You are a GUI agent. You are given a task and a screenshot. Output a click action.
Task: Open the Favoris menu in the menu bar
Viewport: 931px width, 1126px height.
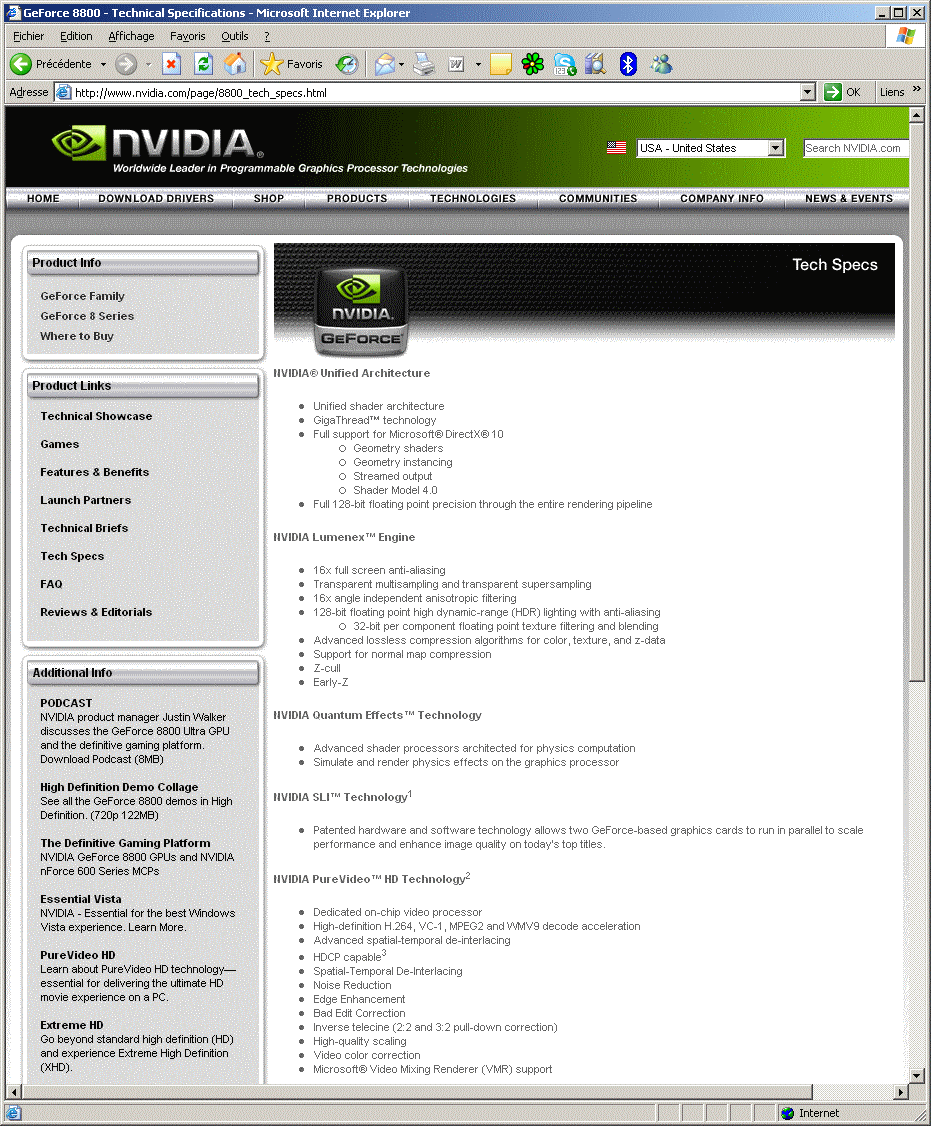click(187, 36)
